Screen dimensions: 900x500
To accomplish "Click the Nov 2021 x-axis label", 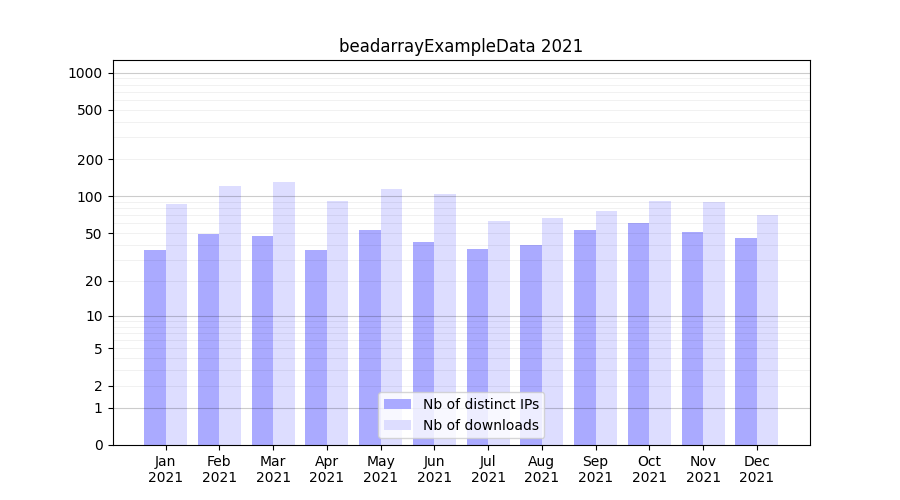I will pyautogui.click(x=703, y=469).
